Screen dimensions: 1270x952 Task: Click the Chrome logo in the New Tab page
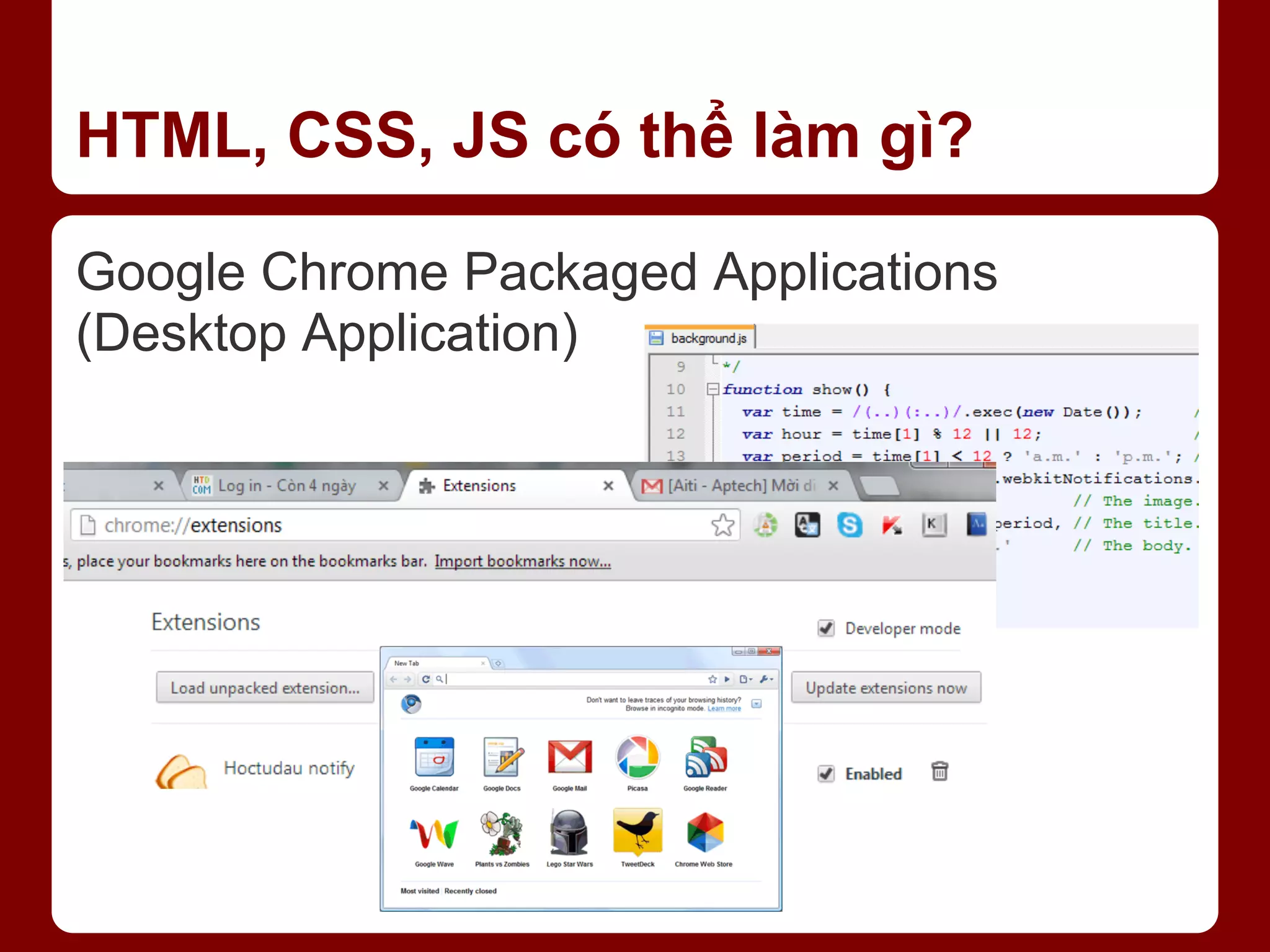click(x=411, y=704)
